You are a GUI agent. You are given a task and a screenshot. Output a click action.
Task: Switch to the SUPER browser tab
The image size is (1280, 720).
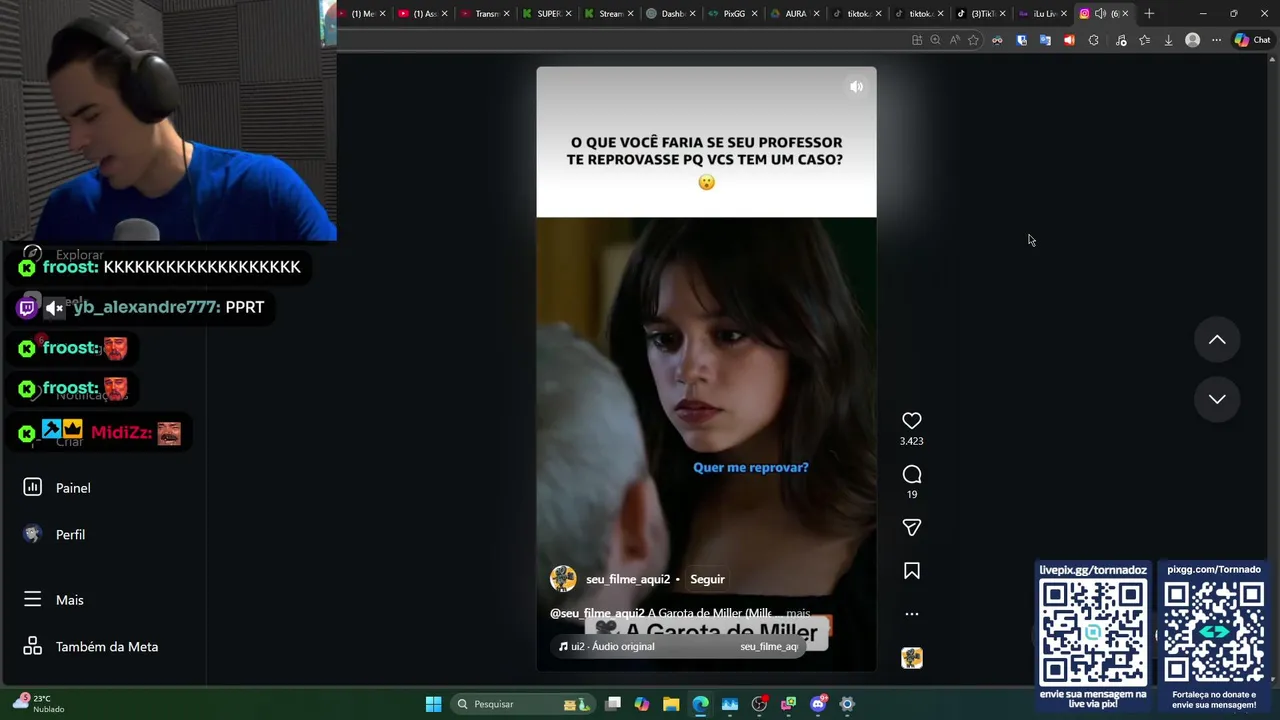(x=547, y=14)
